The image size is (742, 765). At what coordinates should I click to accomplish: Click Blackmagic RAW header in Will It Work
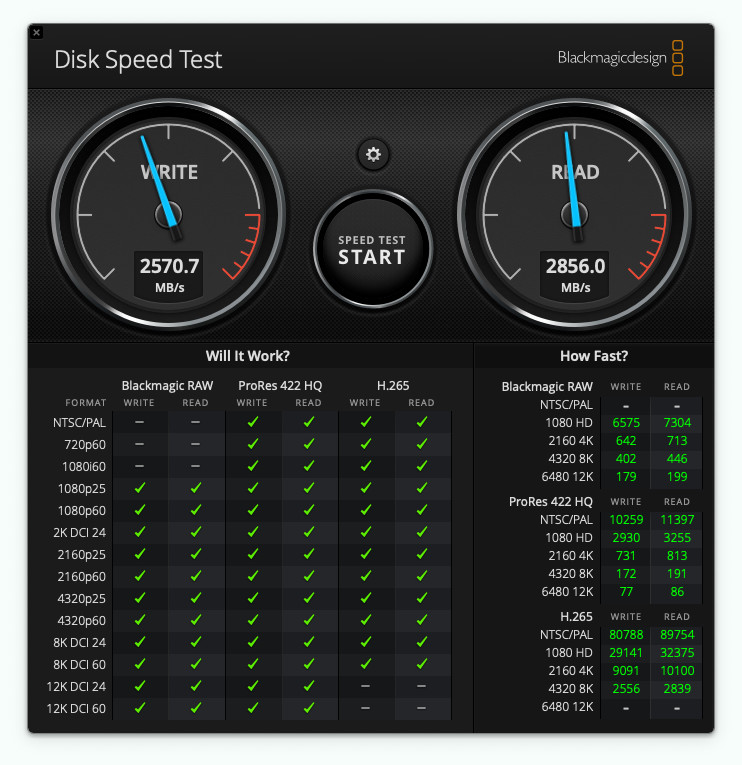[x=167, y=386]
